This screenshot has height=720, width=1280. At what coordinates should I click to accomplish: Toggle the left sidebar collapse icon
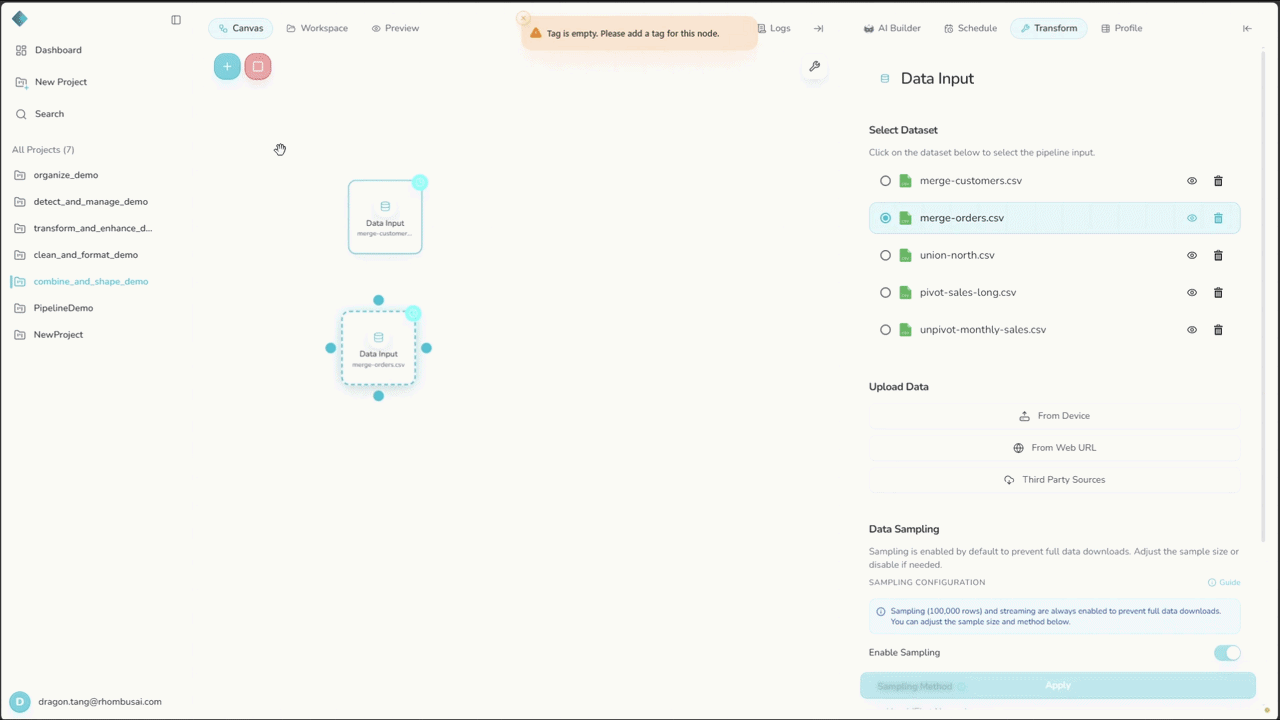click(176, 20)
